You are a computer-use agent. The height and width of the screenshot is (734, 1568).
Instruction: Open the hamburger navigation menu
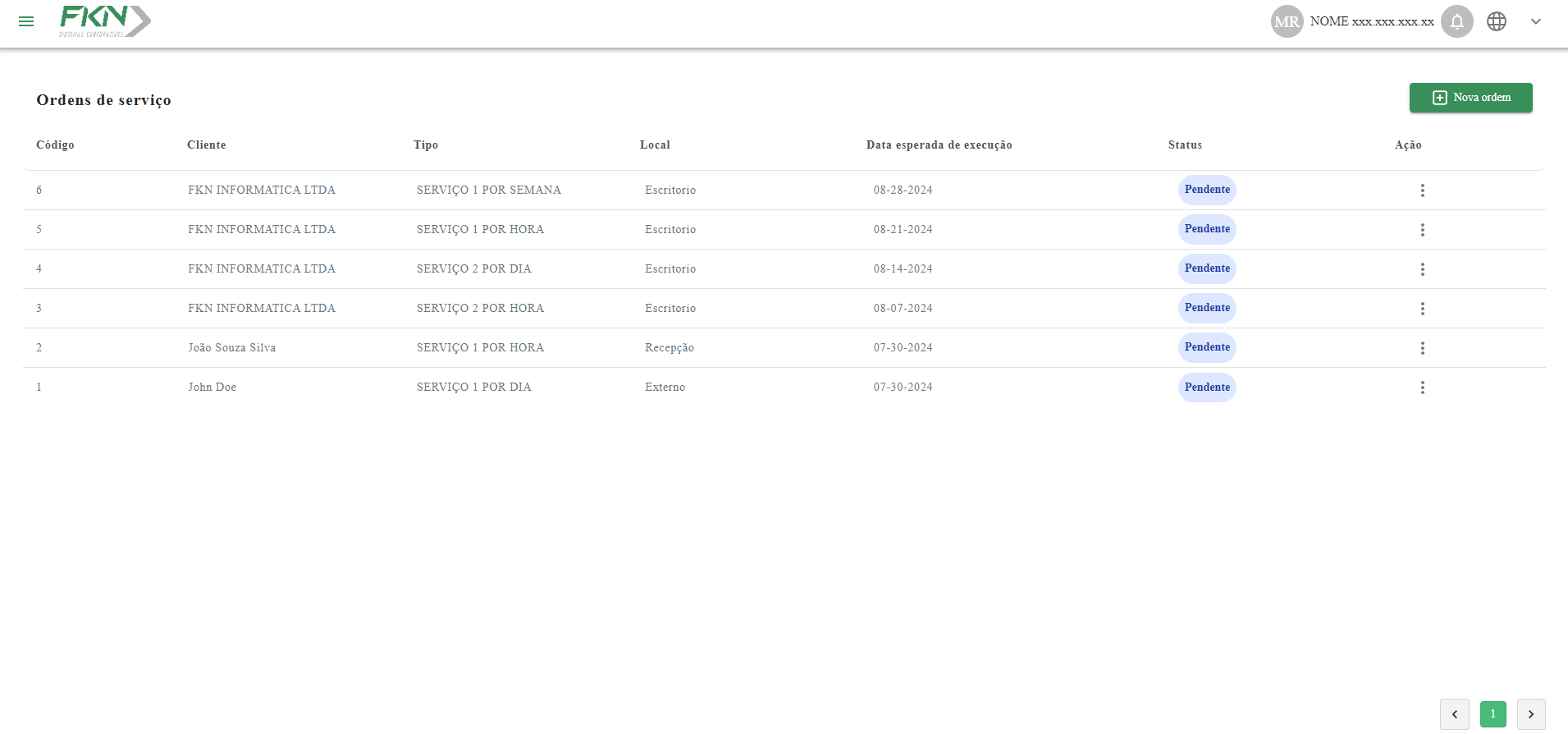[26, 21]
